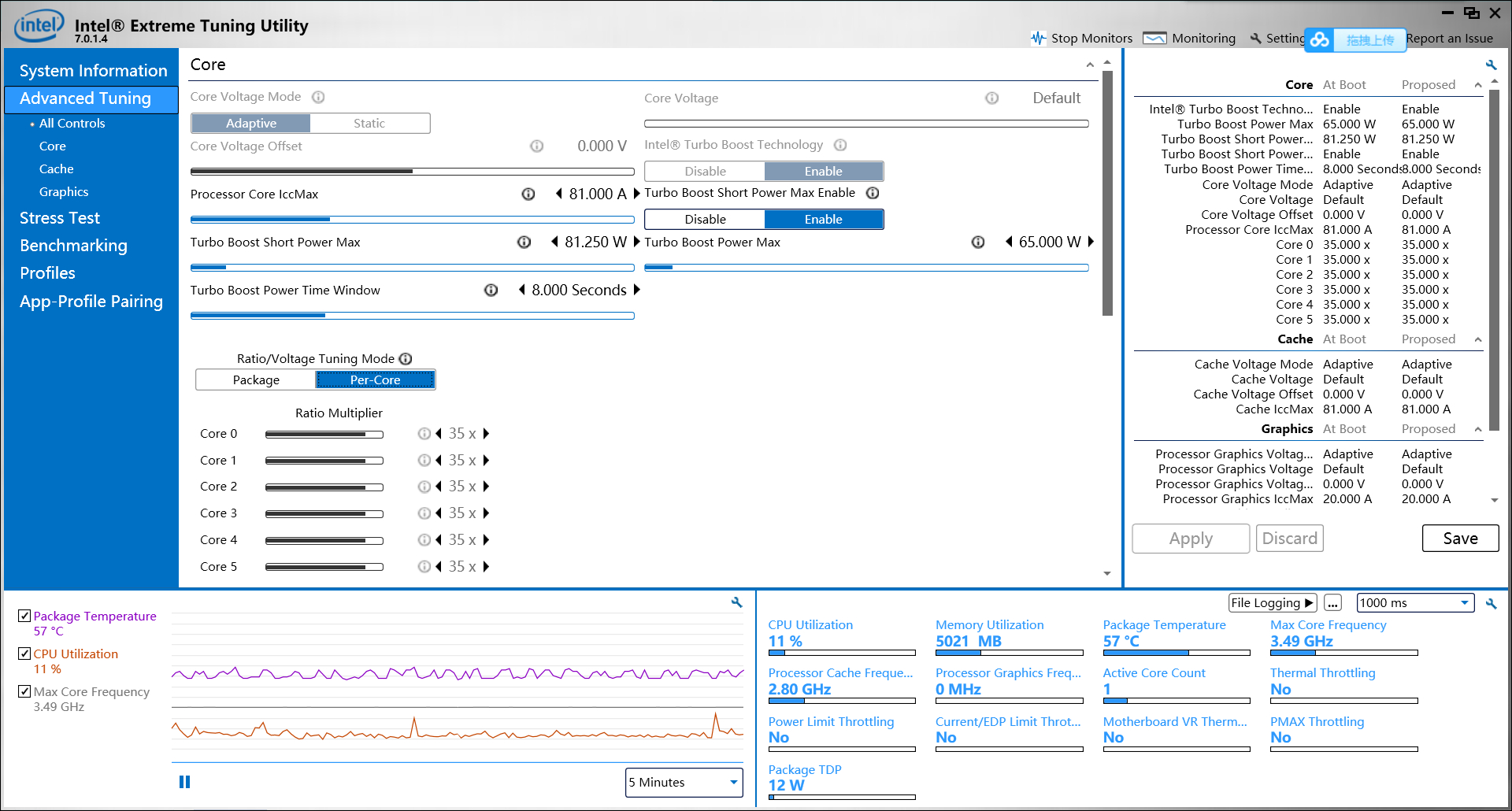Collapse Cache group in proposed panel

click(1477, 339)
